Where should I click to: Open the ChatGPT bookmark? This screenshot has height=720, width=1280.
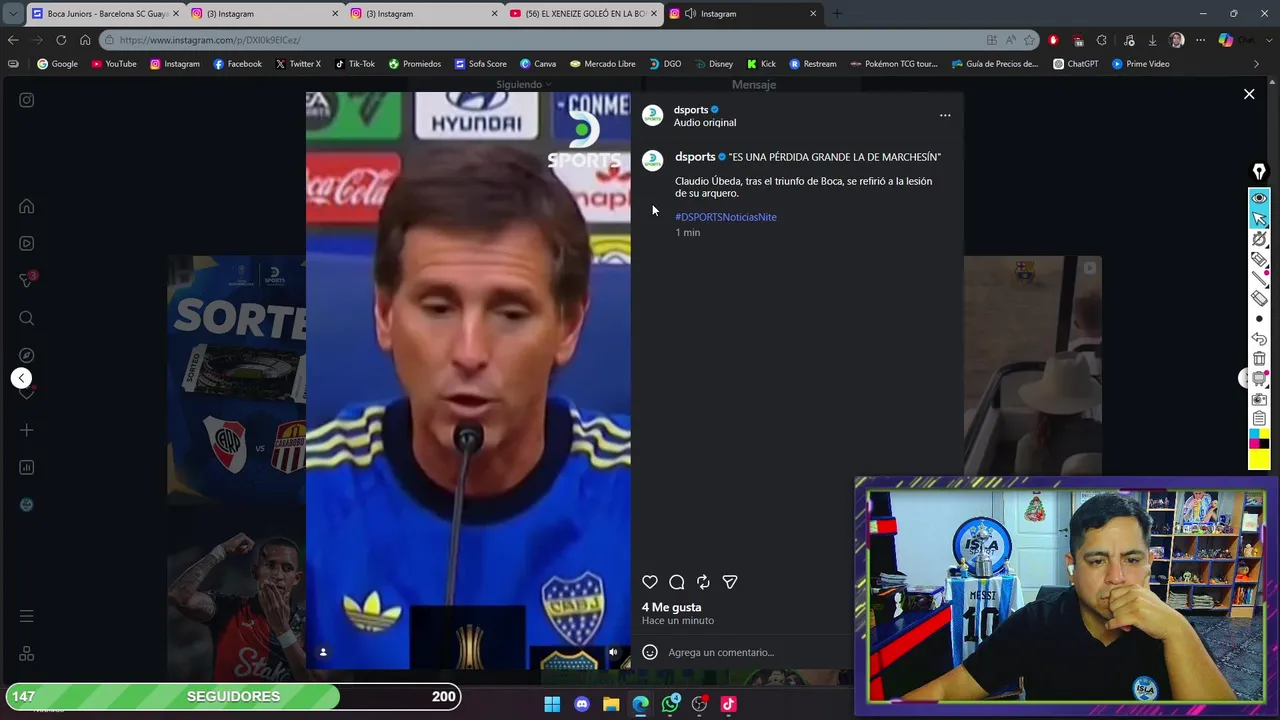click(x=1076, y=64)
